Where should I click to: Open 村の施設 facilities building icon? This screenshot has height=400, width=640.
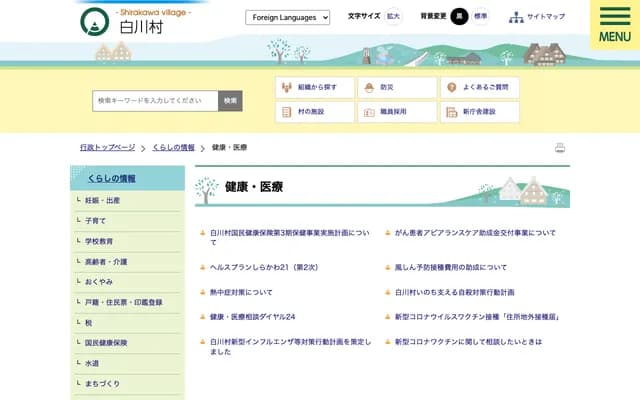coord(314,112)
